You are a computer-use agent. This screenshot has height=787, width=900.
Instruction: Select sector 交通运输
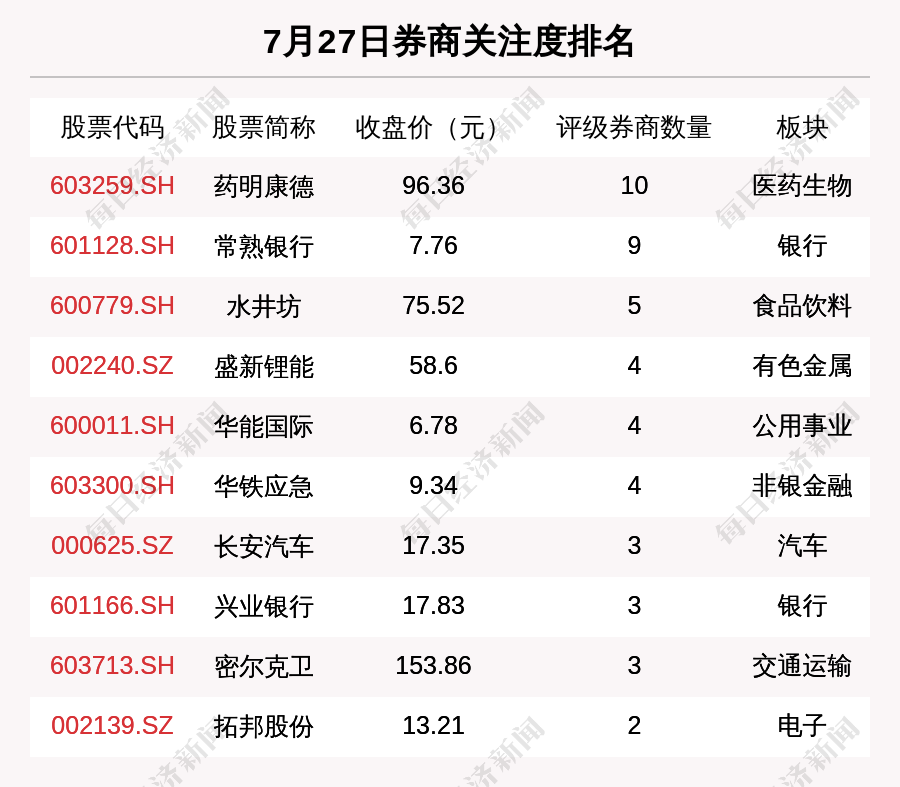pos(802,666)
